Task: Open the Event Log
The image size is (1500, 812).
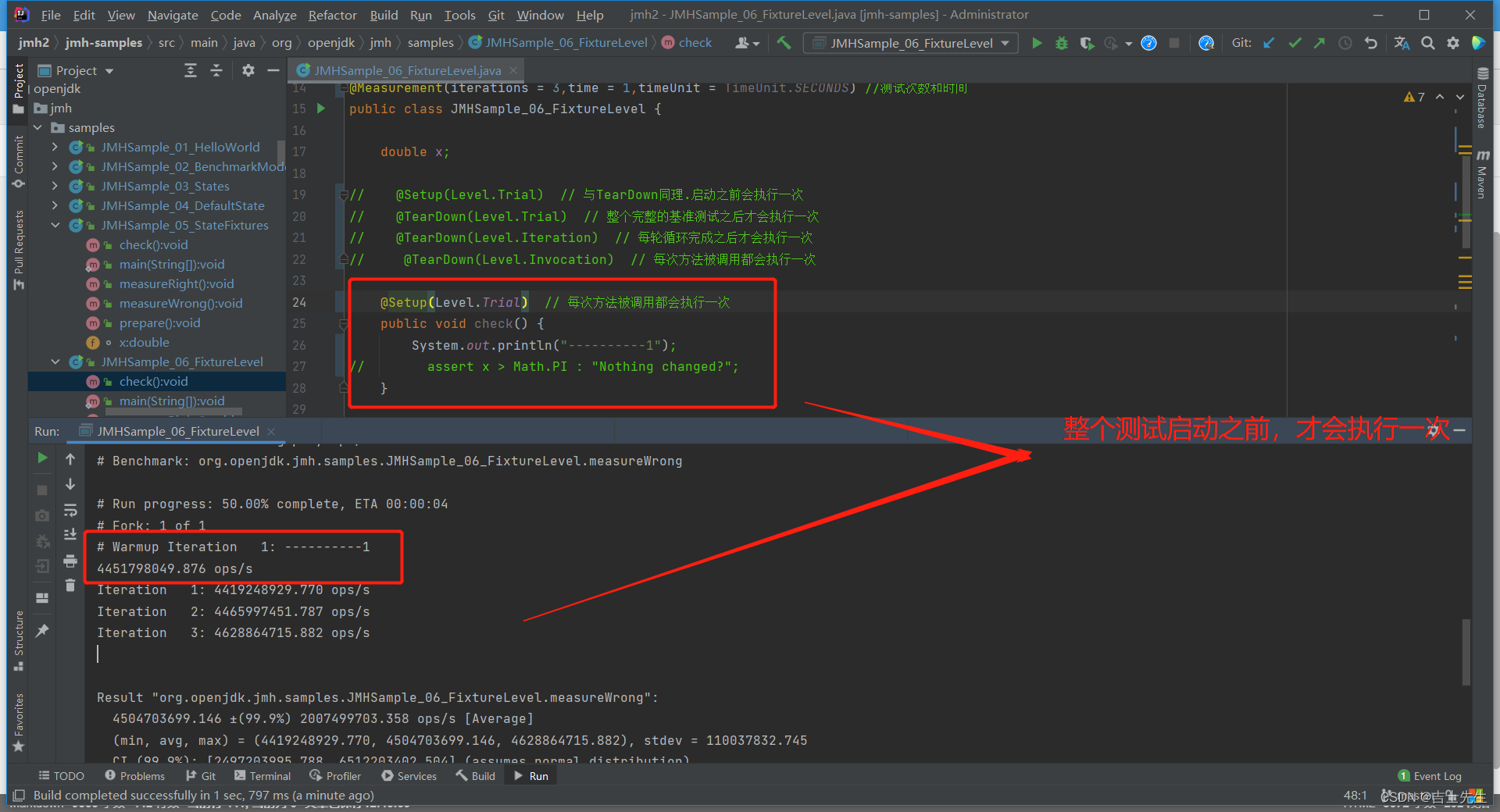Action: [1430, 776]
